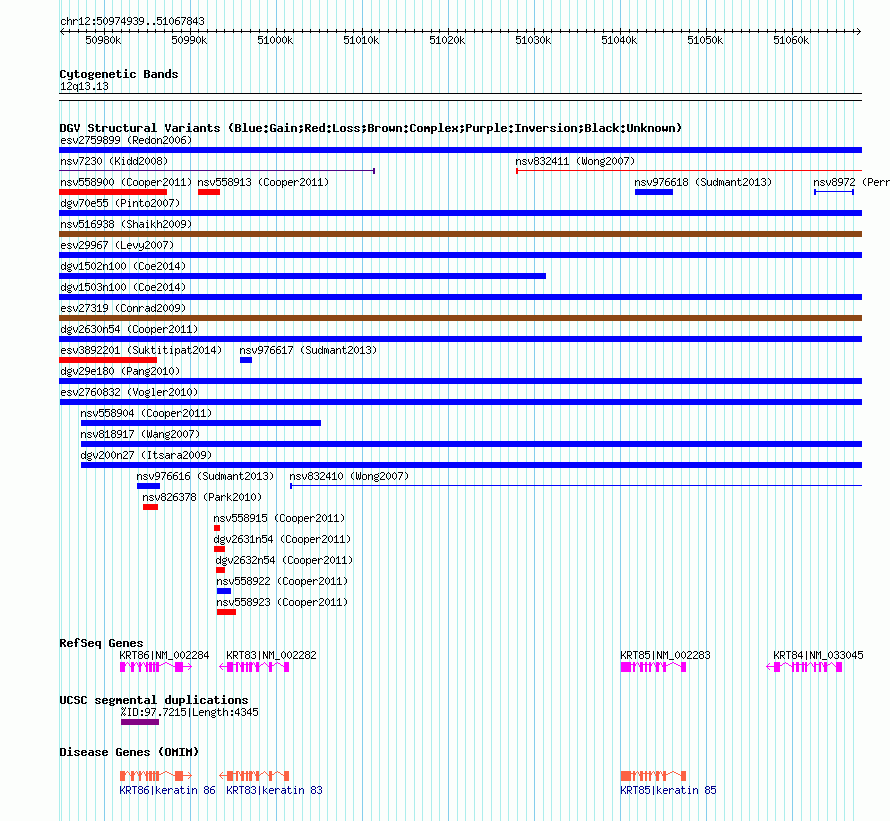The height and width of the screenshot is (821, 890).
Task: Click the esv3892201 (Suktitipat2014) red bar
Action: click(x=108, y=360)
